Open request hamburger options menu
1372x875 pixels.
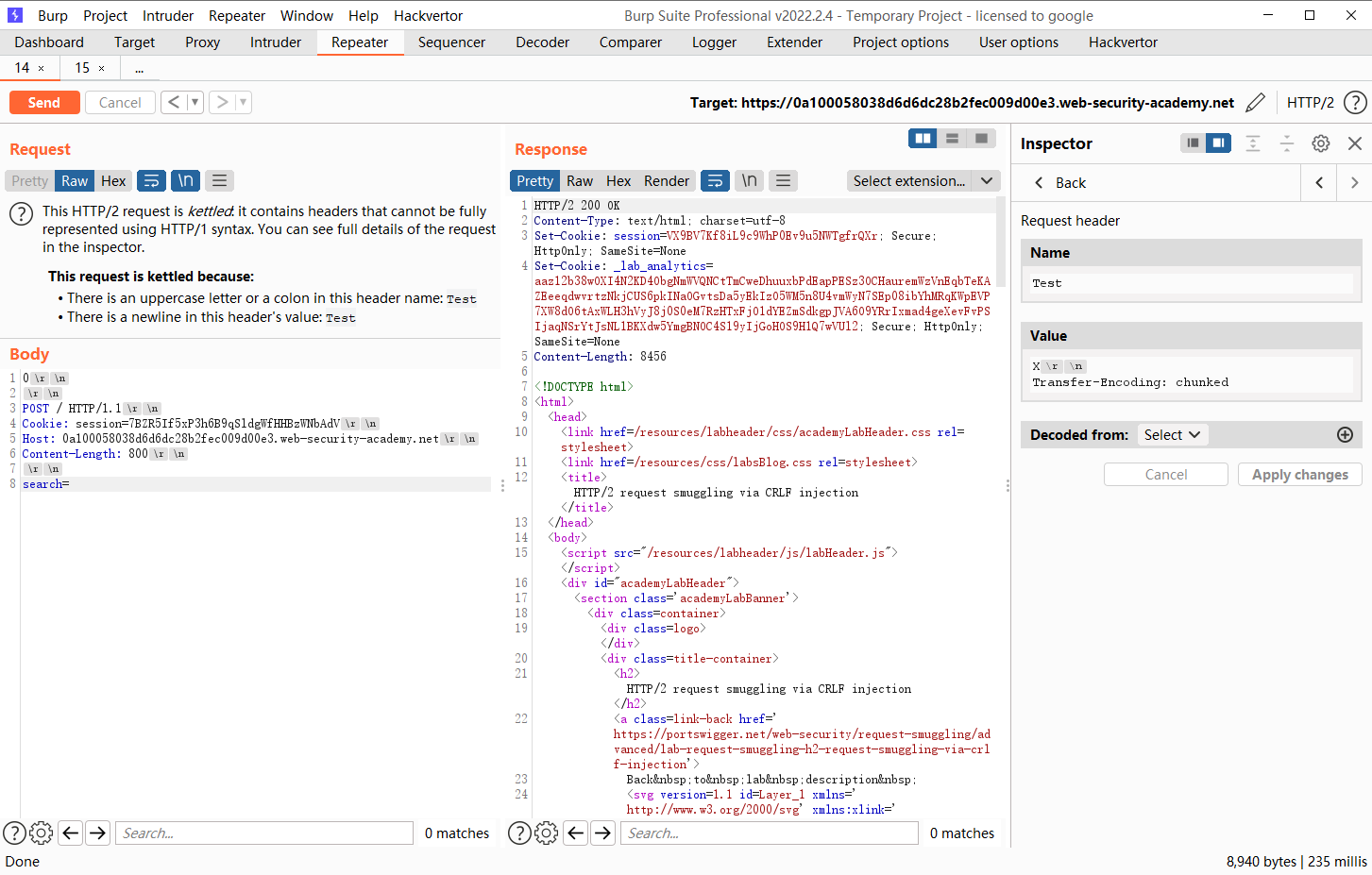point(219,181)
